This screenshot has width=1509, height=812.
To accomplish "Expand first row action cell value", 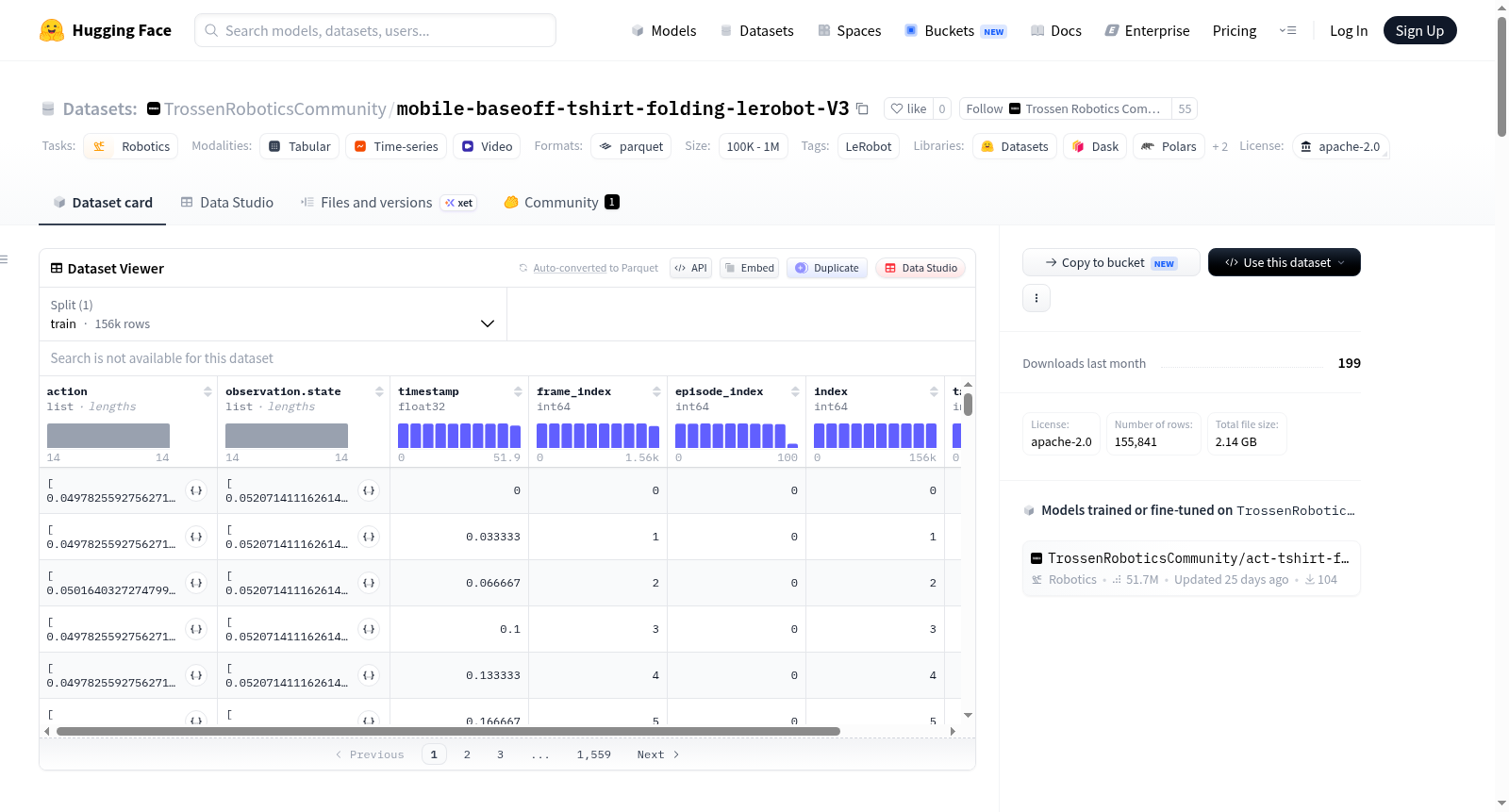I will pos(196,490).
